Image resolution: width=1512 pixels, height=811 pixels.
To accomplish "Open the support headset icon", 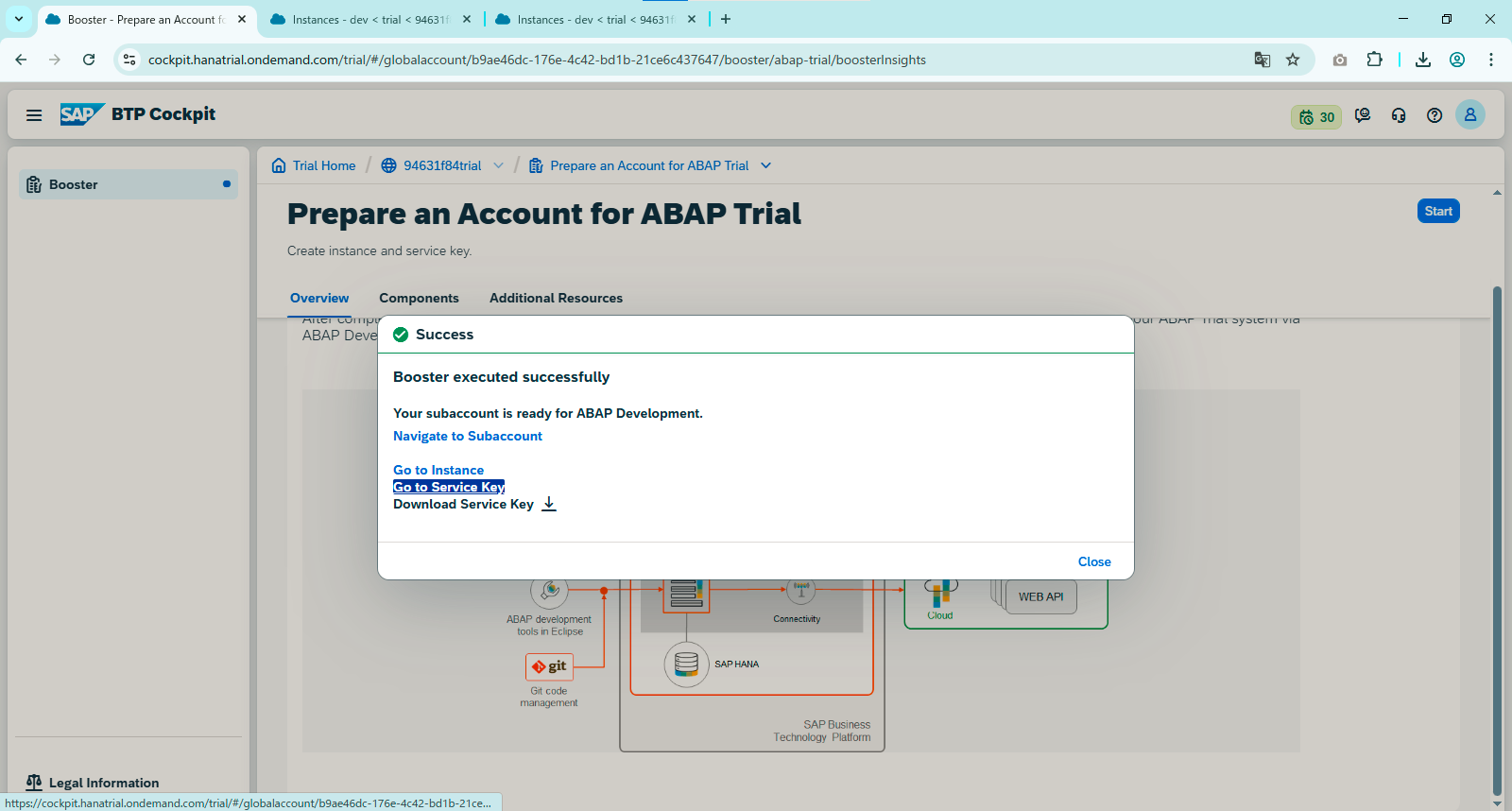I will (x=1399, y=115).
